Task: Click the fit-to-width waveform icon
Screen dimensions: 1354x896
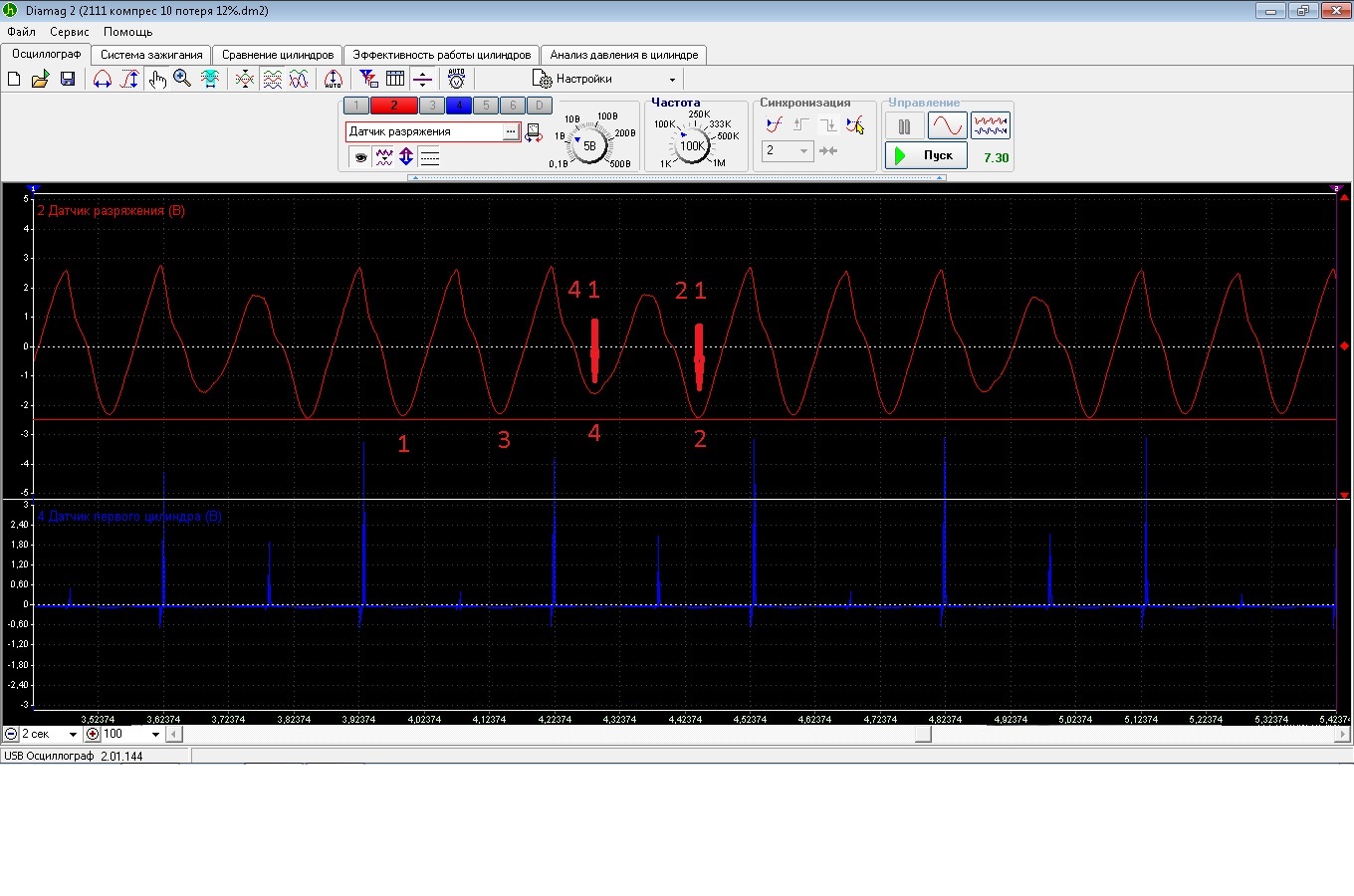Action: click(210, 79)
